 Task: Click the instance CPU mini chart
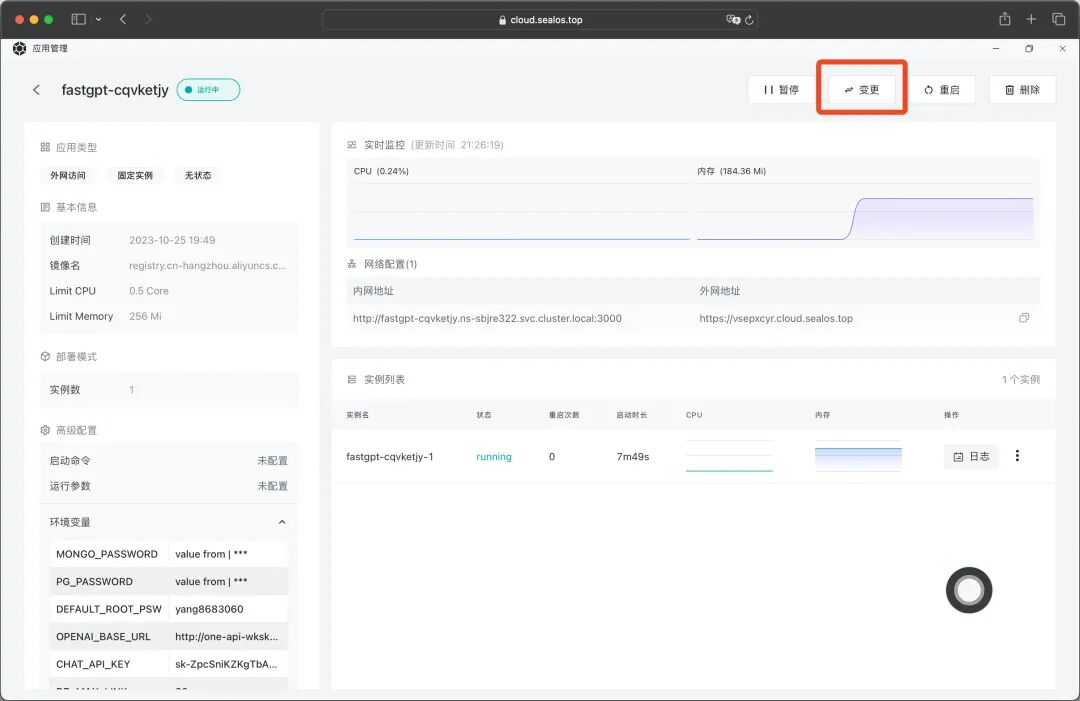729,456
